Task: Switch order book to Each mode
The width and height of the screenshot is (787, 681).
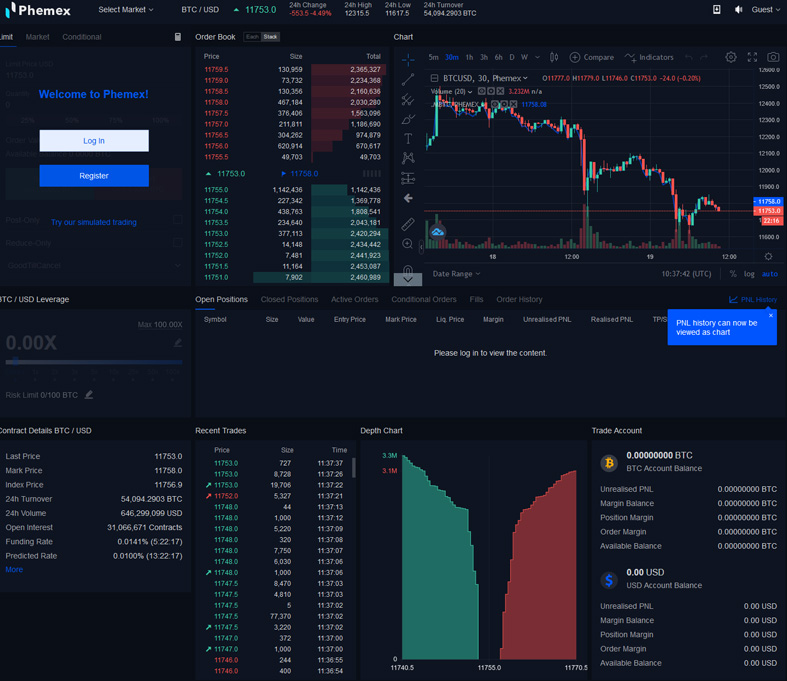Action: (252, 37)
